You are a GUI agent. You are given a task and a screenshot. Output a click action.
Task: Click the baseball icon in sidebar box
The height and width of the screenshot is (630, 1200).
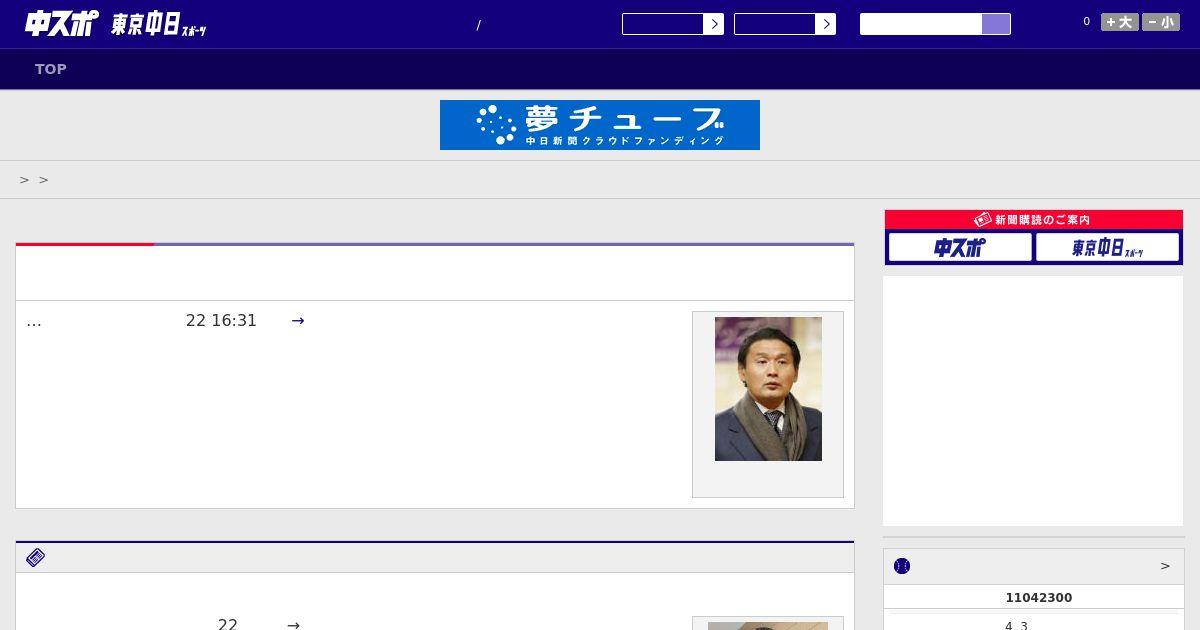coord(902,566)
